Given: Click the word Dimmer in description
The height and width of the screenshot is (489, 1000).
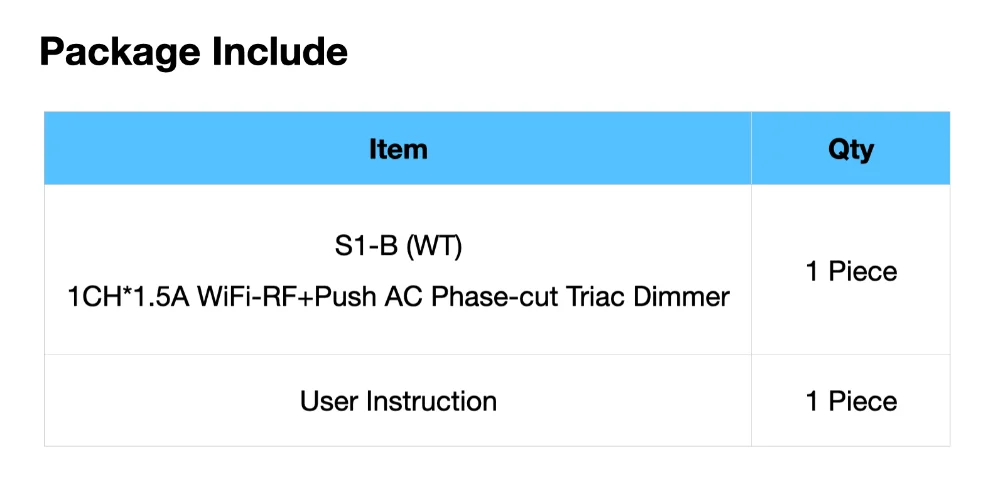Looking at the screenshot, I should click(x=682, y=297).
